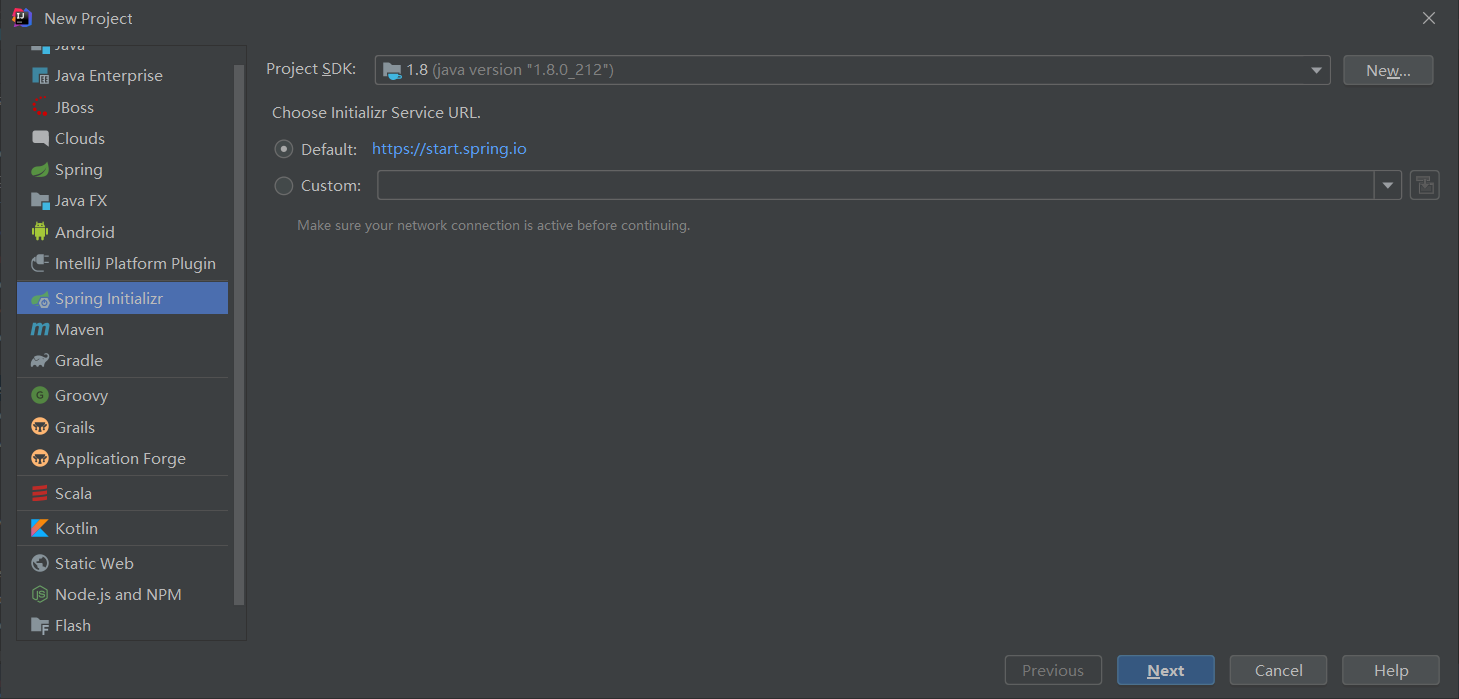Click the Grails icon
Image resolution: width=1459 pixels, height=699 pixels.
tap(40, 427)
